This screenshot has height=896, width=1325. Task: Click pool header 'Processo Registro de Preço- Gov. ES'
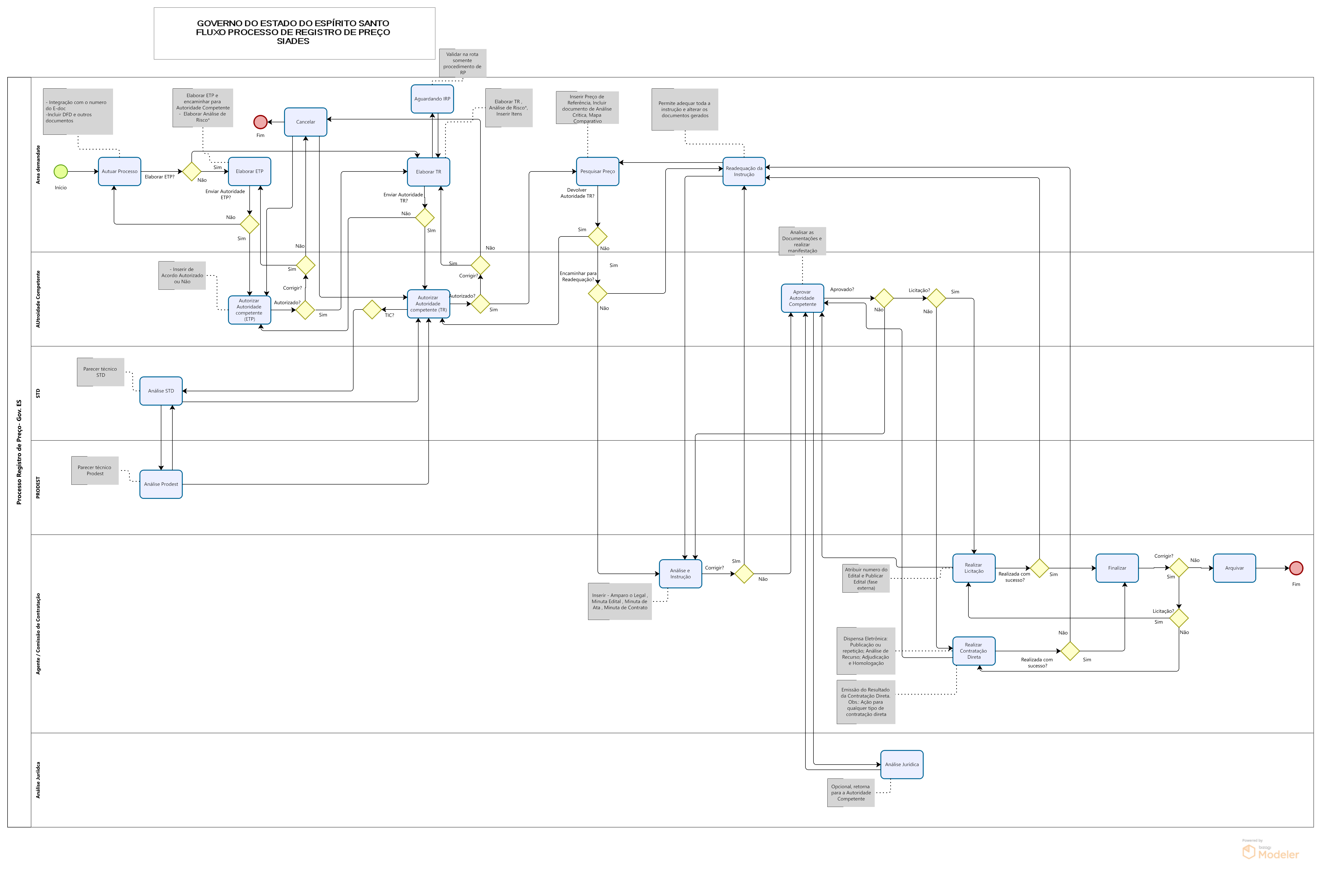(x=19, y=452)
